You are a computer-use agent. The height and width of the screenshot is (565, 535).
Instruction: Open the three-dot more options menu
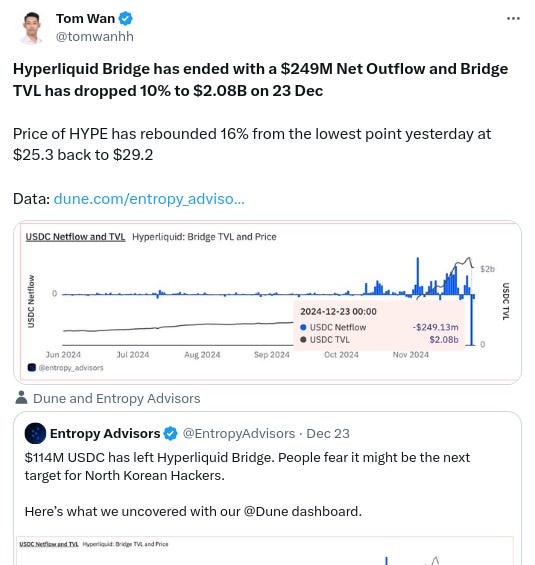tap(513, 18)
